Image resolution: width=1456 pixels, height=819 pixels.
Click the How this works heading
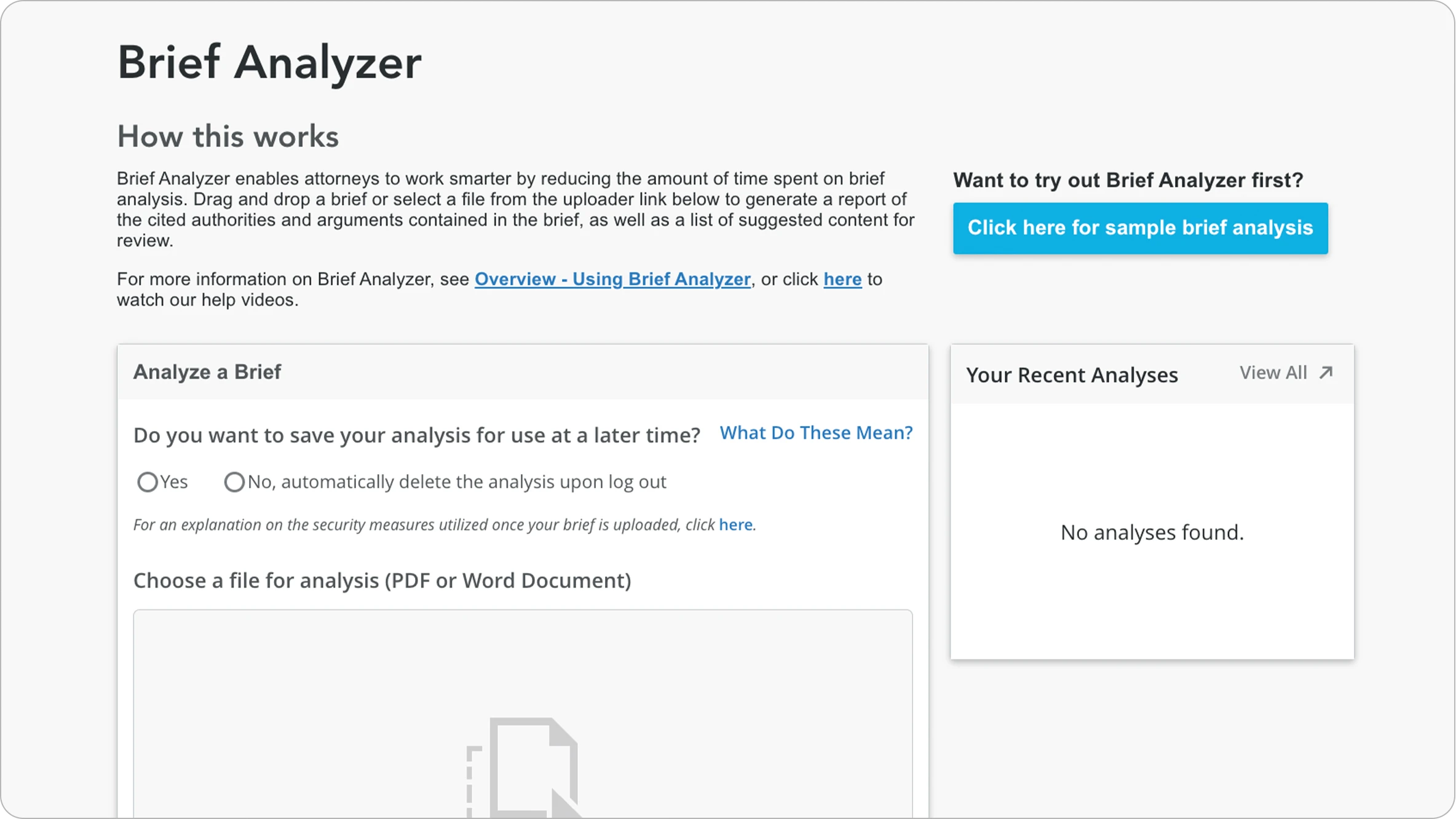click(228, 136)
